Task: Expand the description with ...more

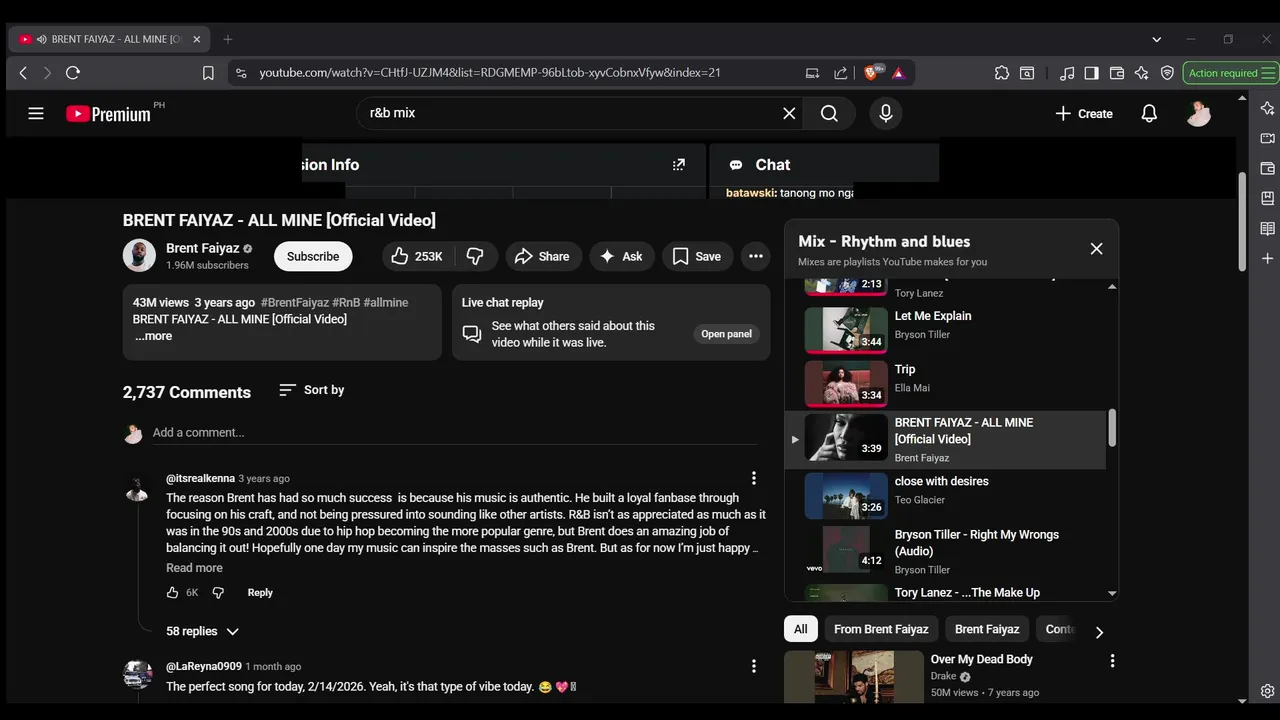Action: tap(154, 336)
